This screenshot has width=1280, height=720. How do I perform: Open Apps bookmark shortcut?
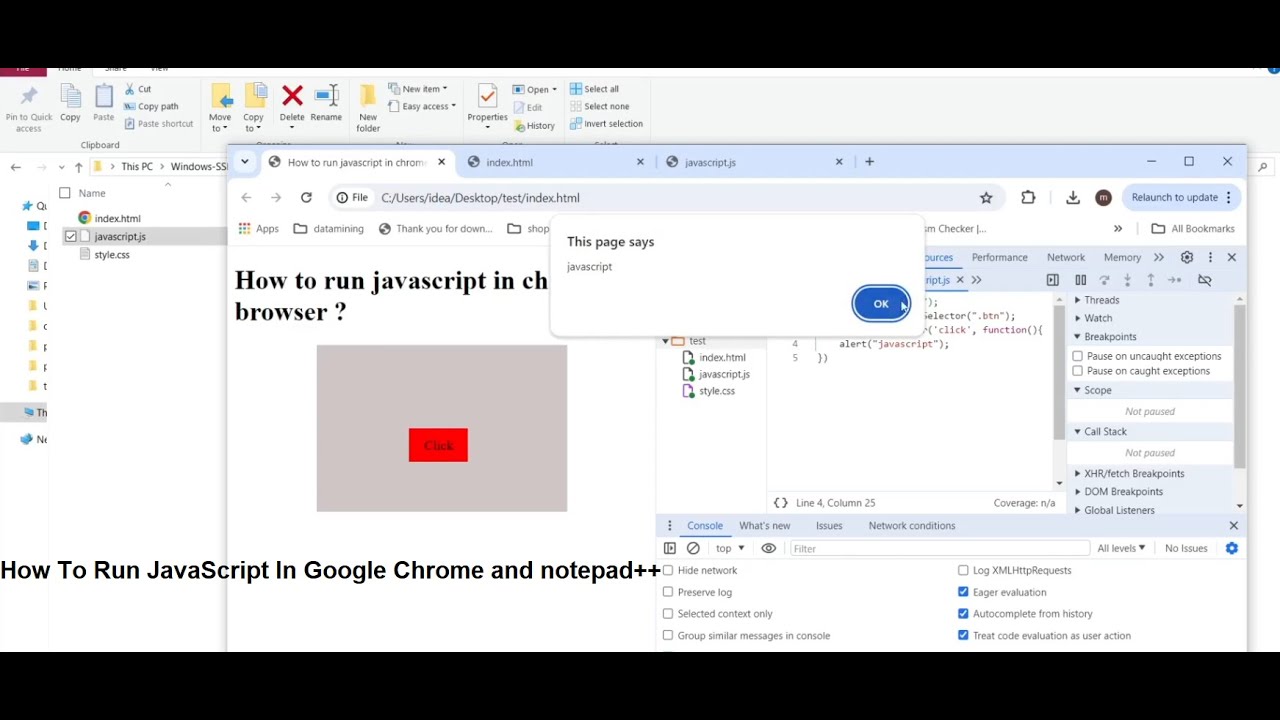[x=258, y=229]
